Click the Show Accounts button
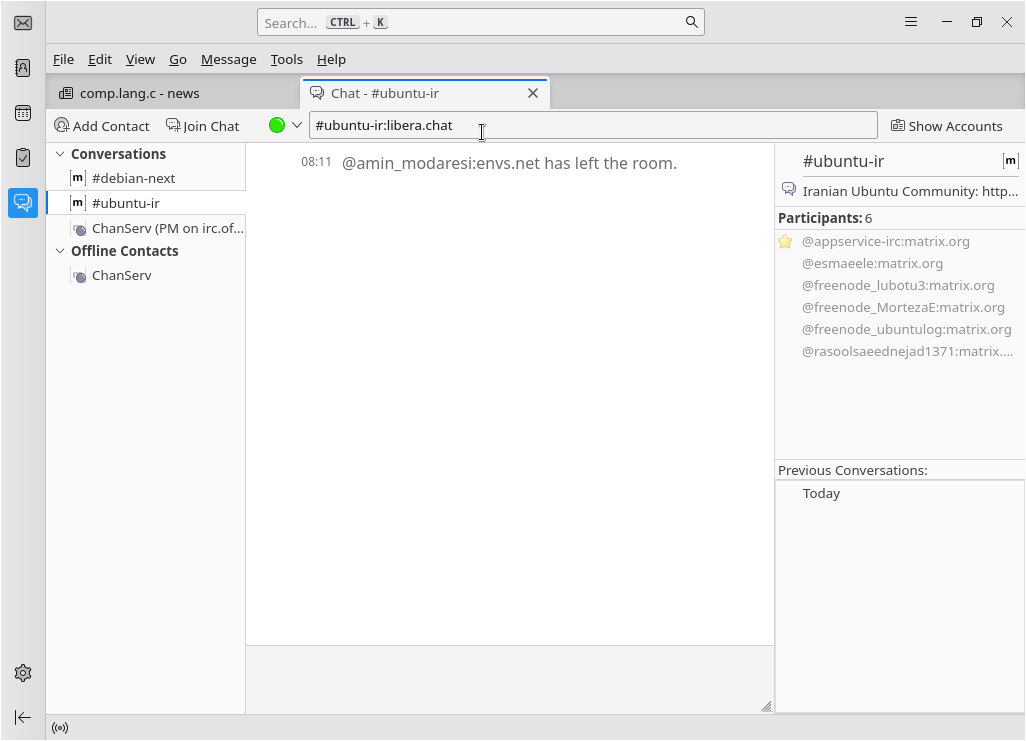Screen dimensions: 1026x741 click(946, 126)
